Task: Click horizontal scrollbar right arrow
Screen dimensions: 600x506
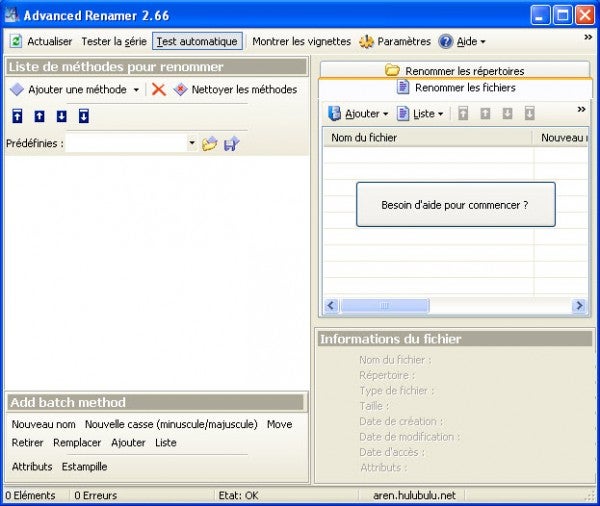Action: [580, 305]
